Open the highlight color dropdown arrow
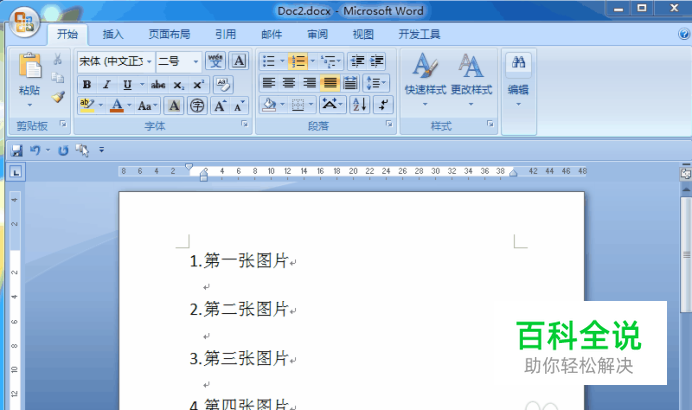Viewport: 692px width, 410px height. (x=101, y=105)
